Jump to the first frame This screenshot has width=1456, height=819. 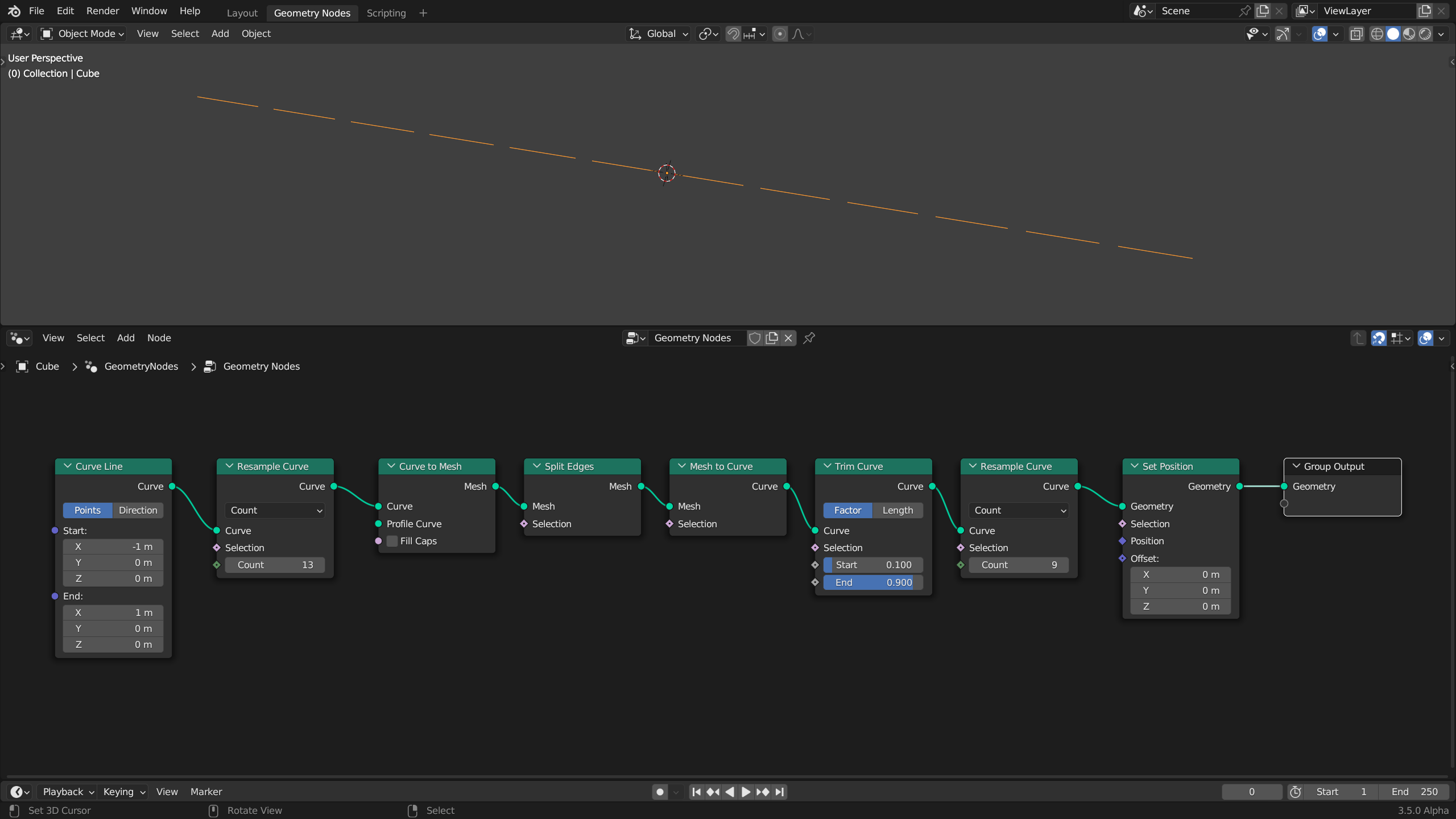click(x=697, y=792)
